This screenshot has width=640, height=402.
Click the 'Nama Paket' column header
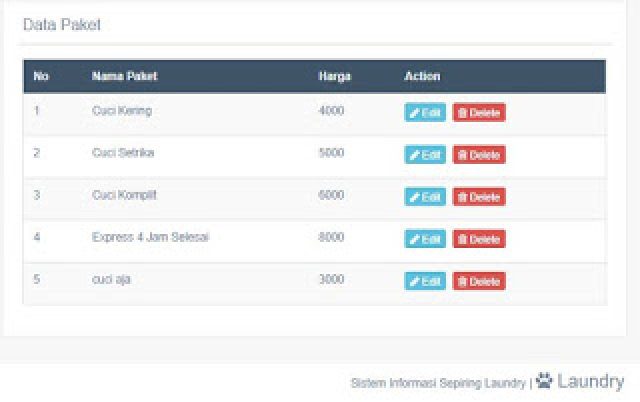tap(124, 76)
